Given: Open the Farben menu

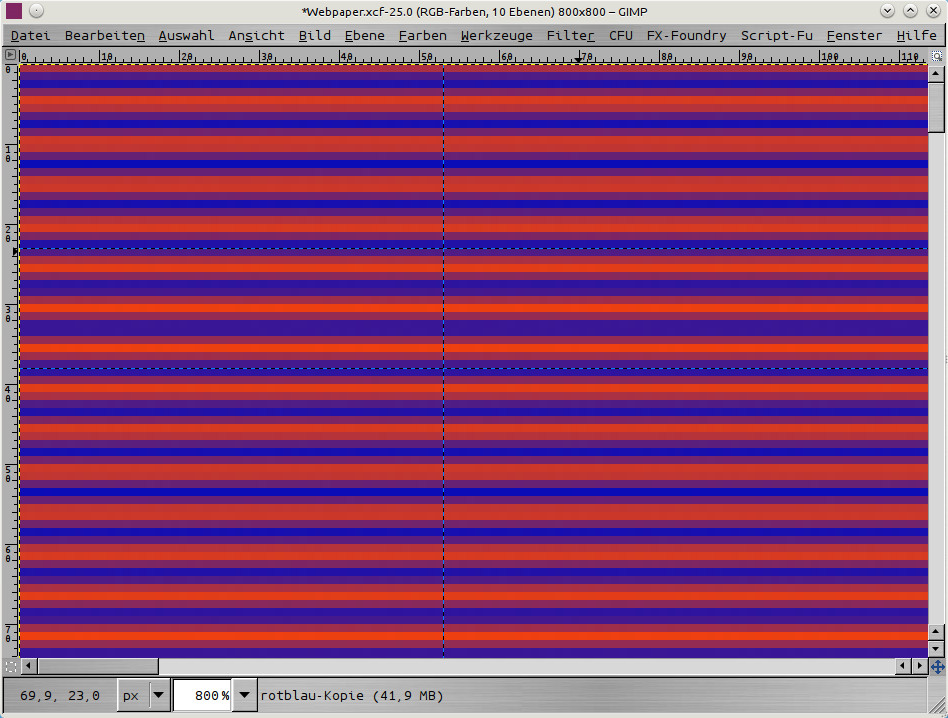Looking at the screenshot, I should tap(422, 35).
